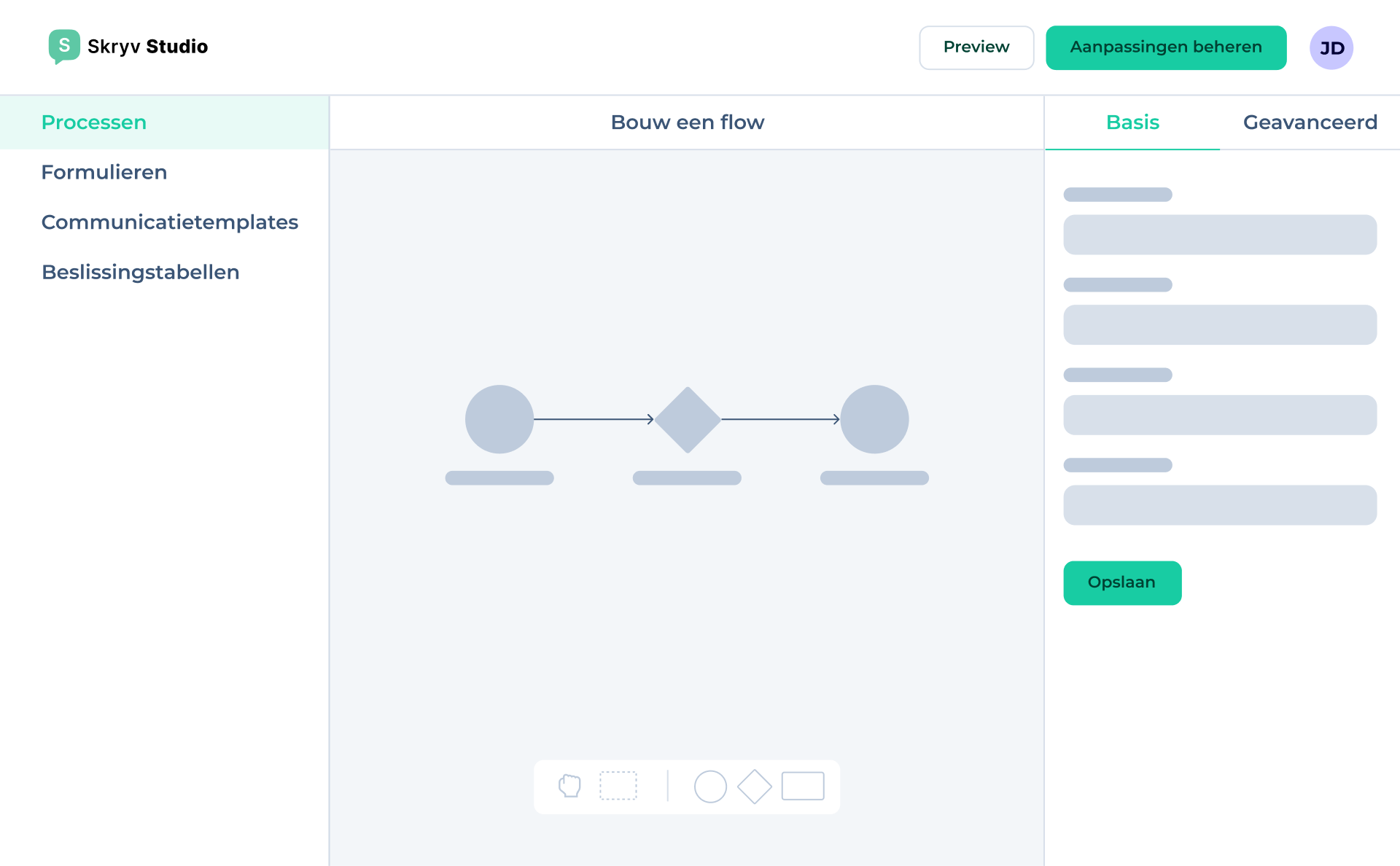Switch to the Geavanceerd tab
This screenshot has width=1400, height=866.
click(x=1310, y=122)
